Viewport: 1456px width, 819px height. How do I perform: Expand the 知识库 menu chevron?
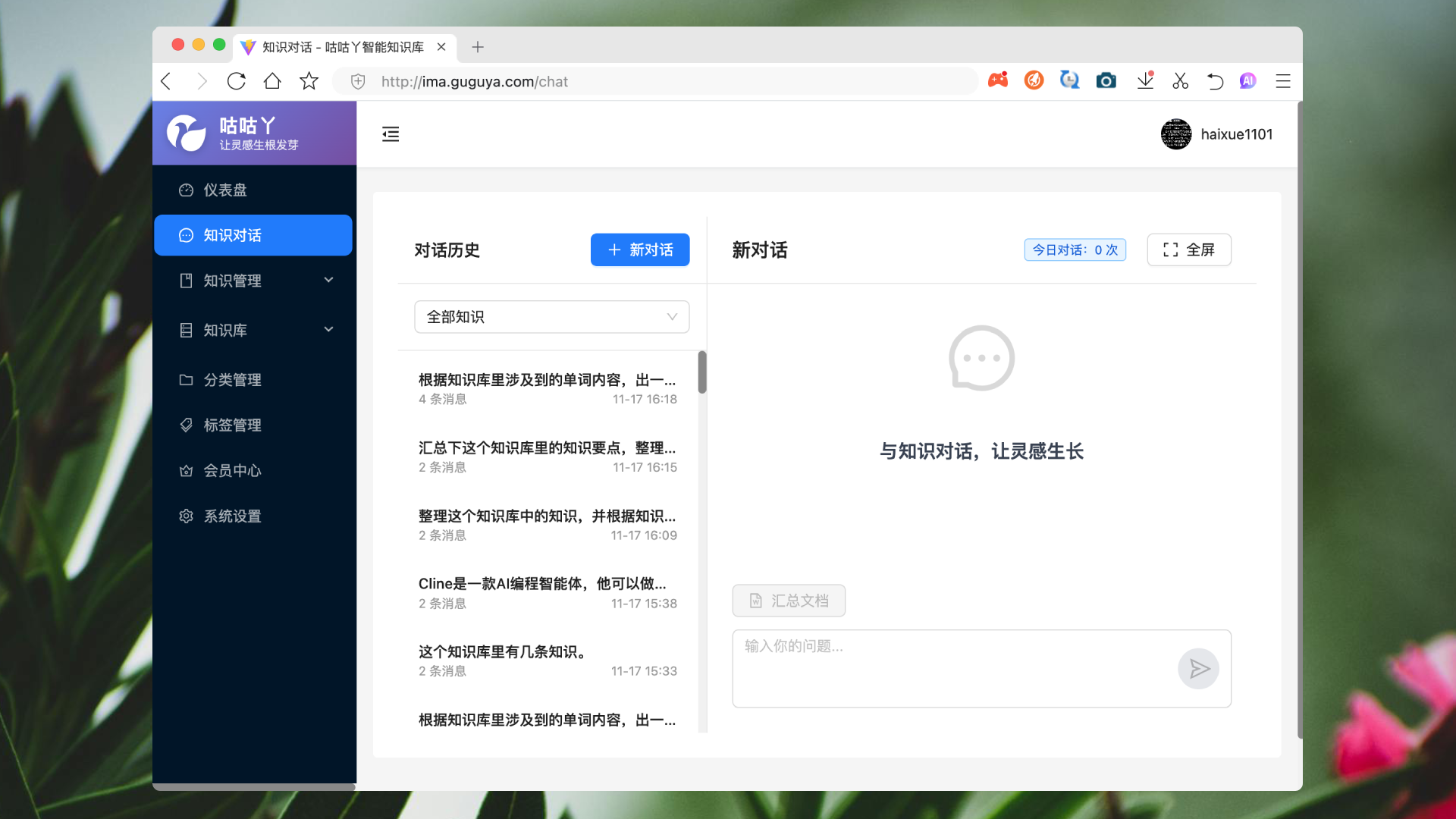328,329
